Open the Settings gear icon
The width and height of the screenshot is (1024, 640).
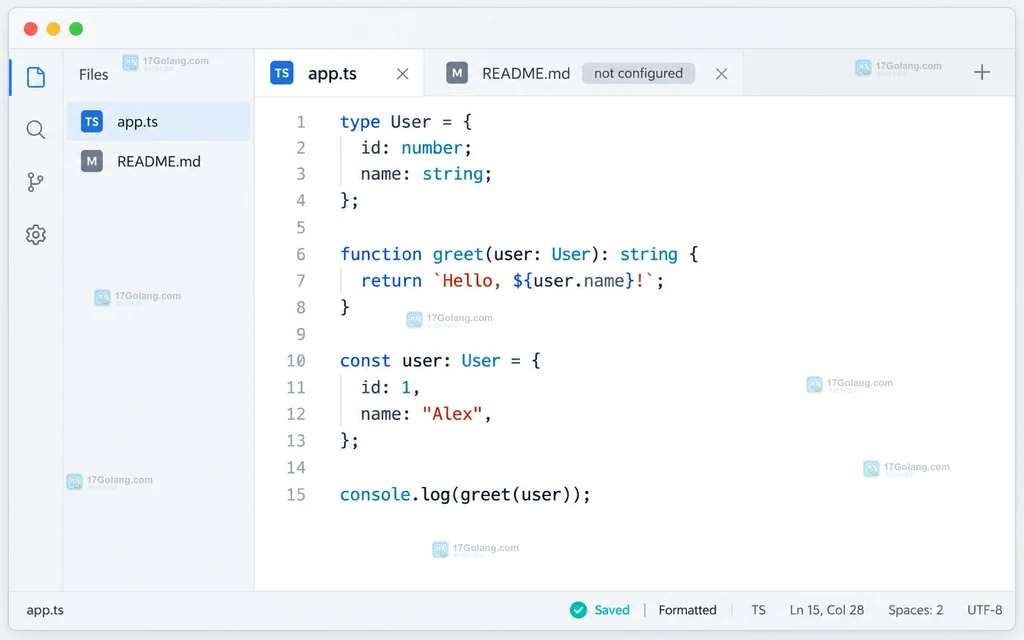tap(36, 234)
